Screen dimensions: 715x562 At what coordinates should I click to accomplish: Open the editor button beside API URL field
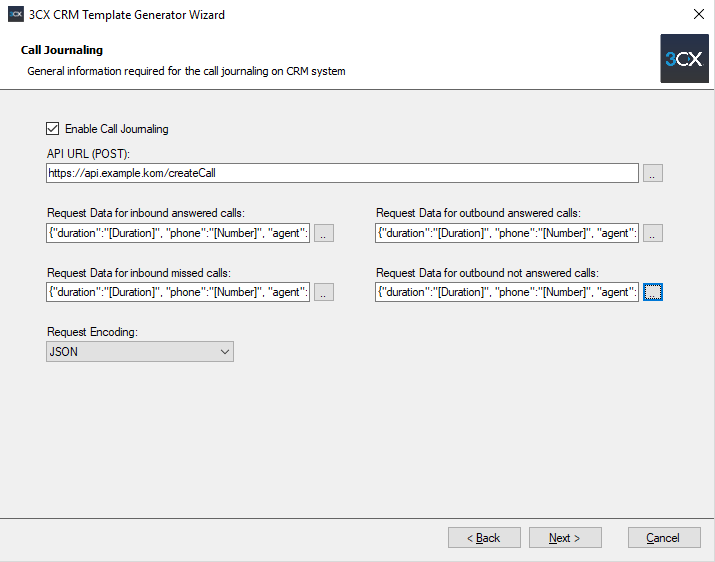[653, 173]
